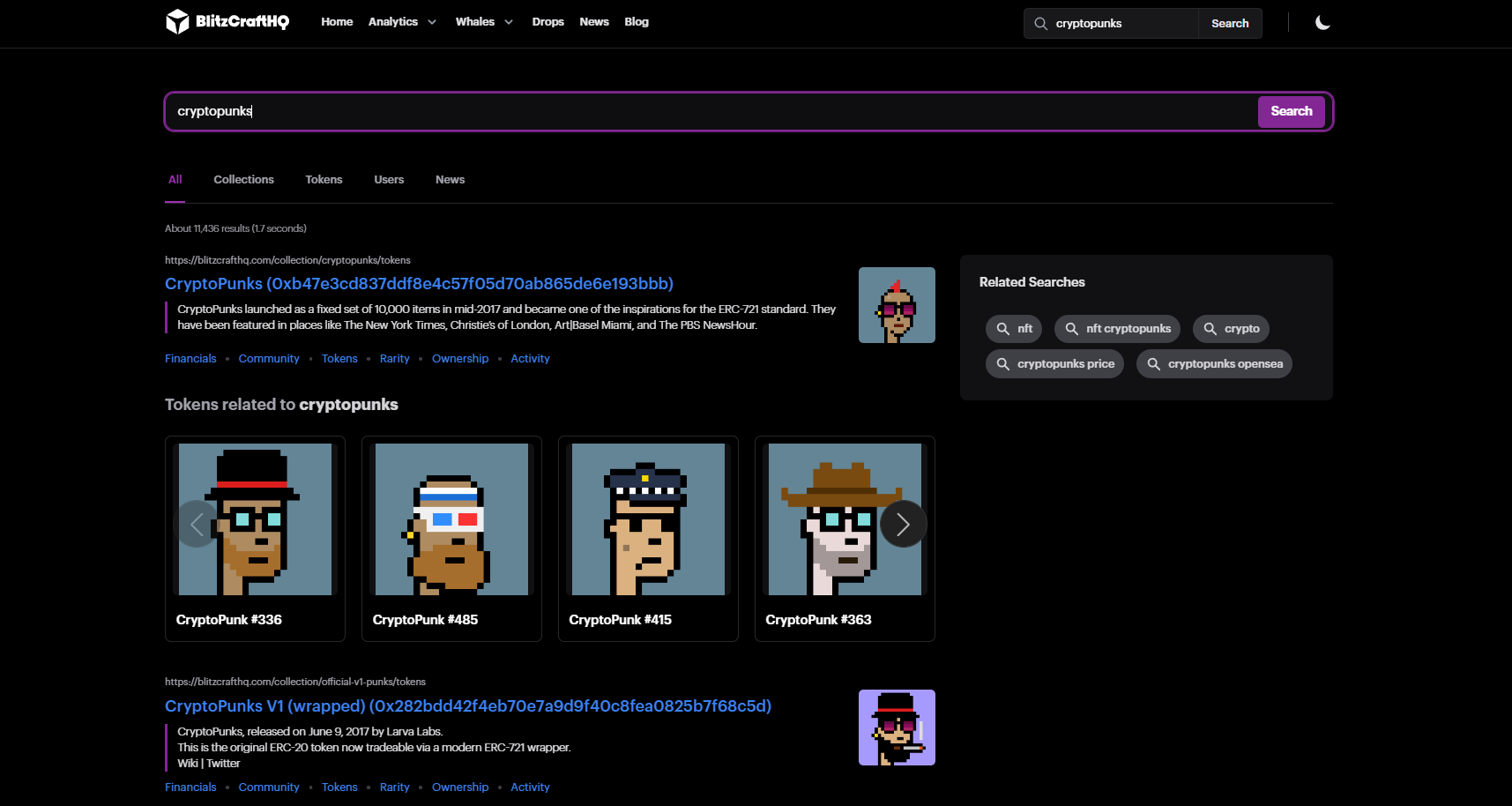This screenshot has width=1512, height=806.
Task: Open the News nav item in header
Action: point(594,22)
